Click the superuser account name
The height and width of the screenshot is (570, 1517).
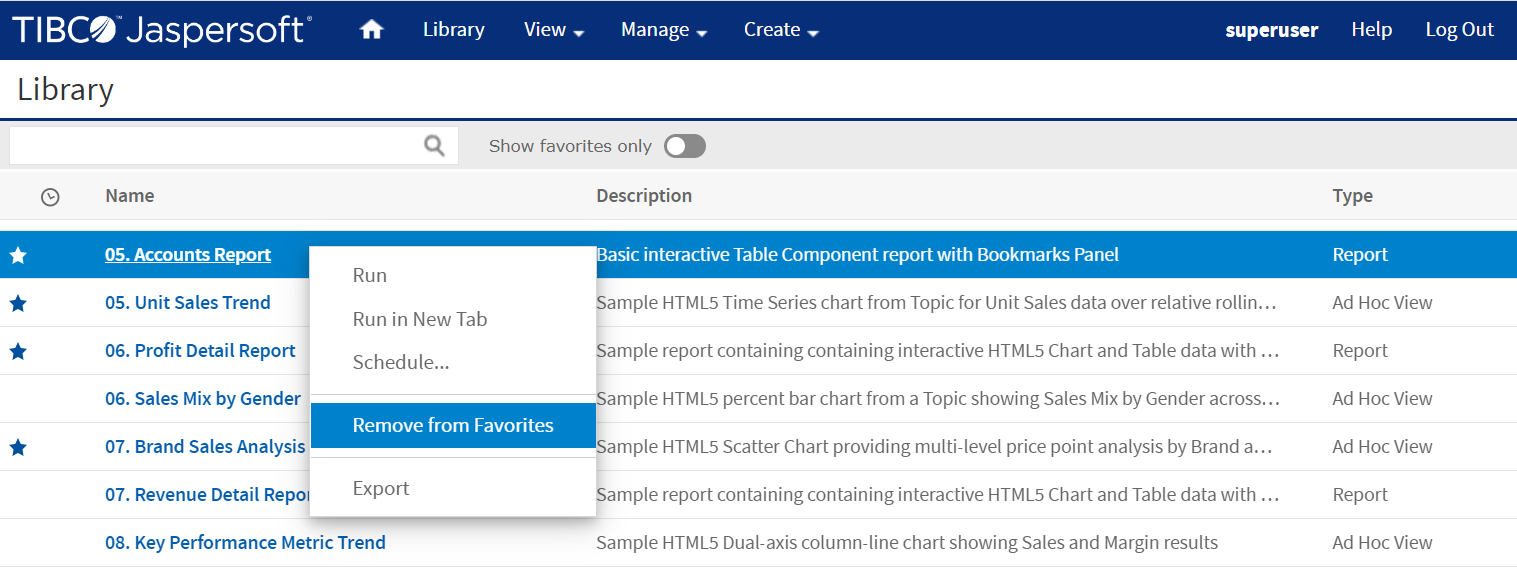pyautogui.click(x=1272, y=30)
